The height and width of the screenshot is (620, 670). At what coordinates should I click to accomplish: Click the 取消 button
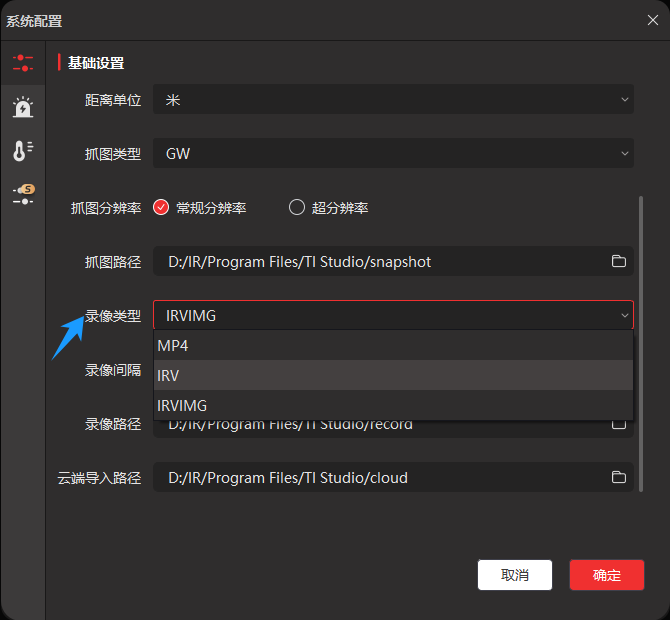coord(515,575)
